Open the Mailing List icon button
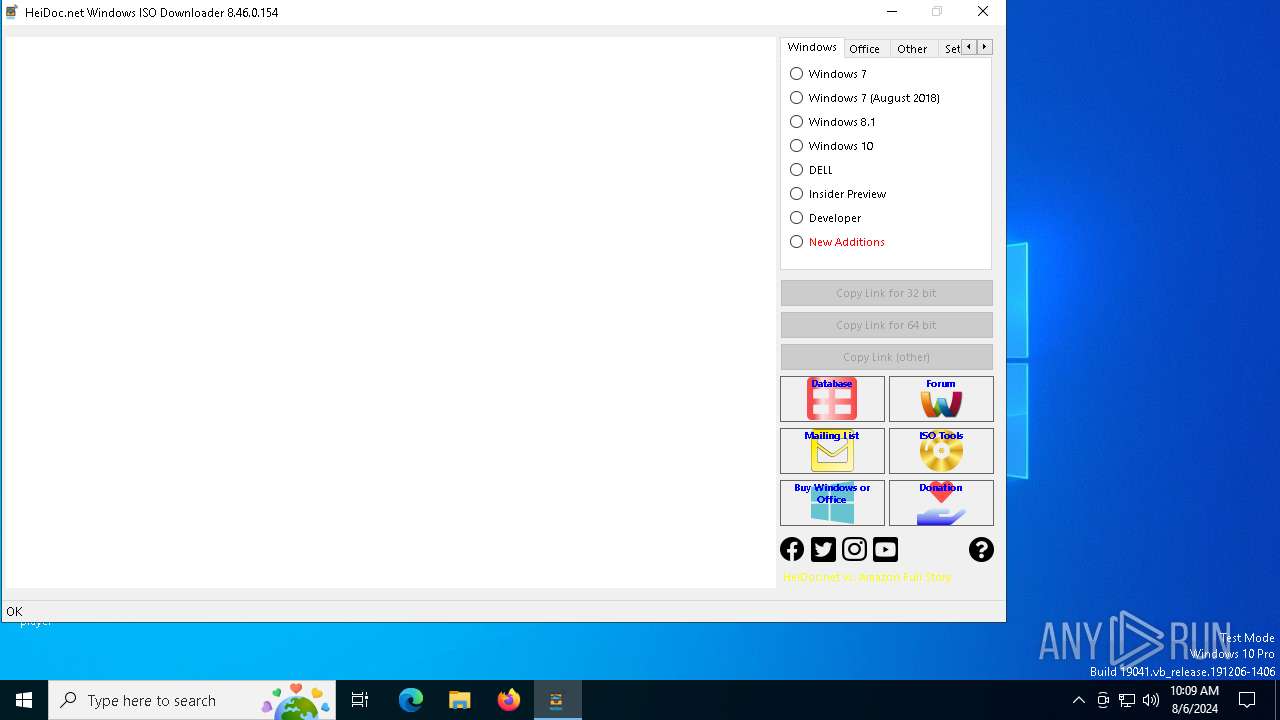This screenshot has width=1280, height=720. coord(832,451)
